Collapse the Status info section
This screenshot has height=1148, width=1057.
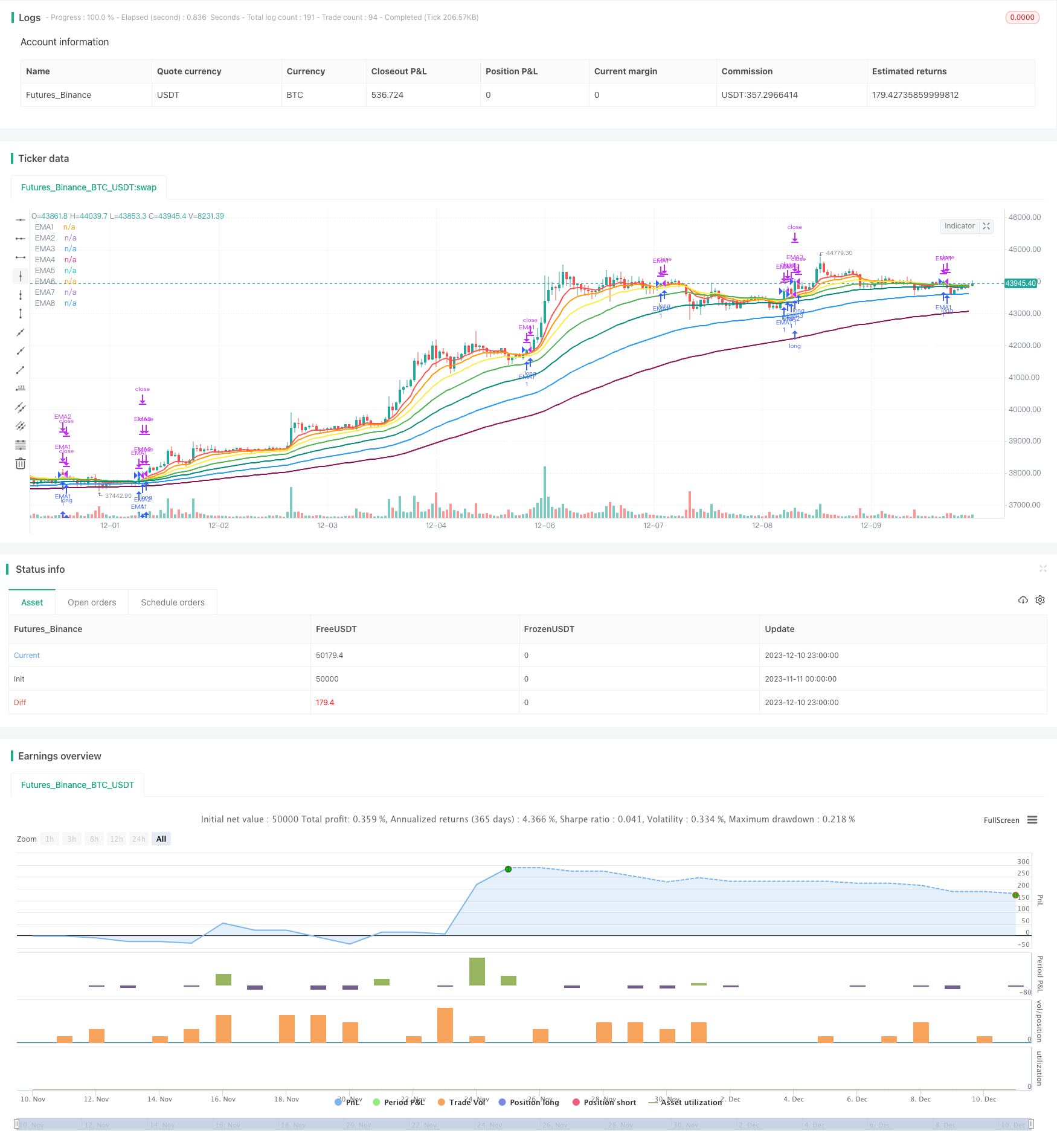(1043, 569)
